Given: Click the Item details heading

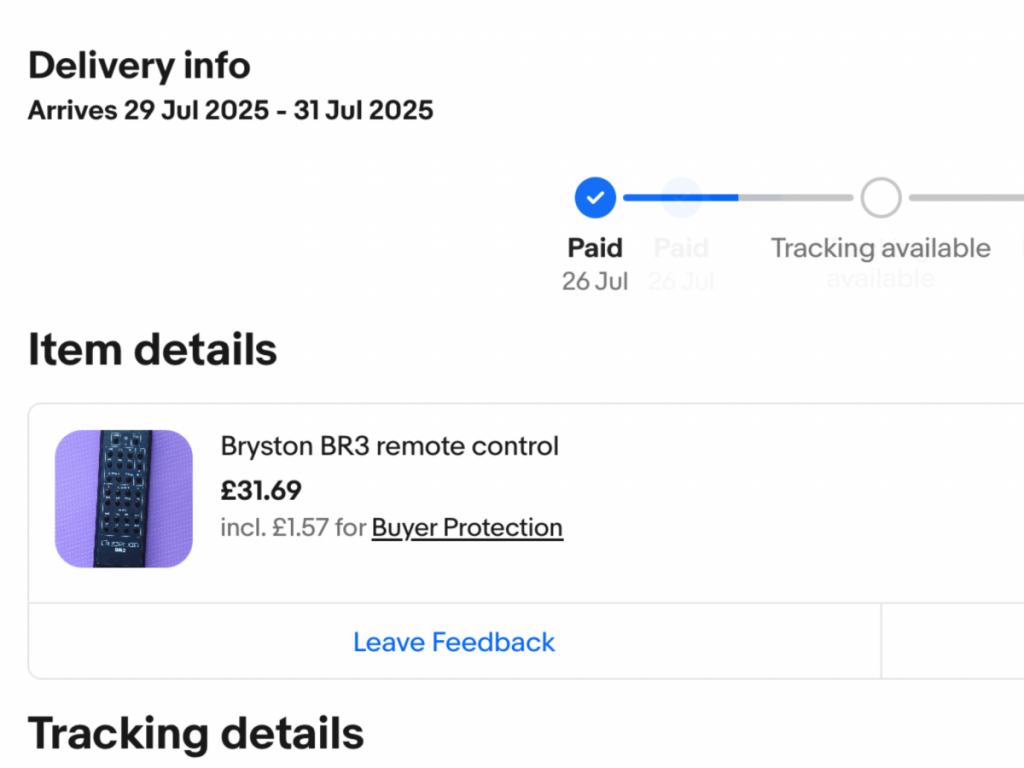Looking at the screenshot, I should coord(153,349).
